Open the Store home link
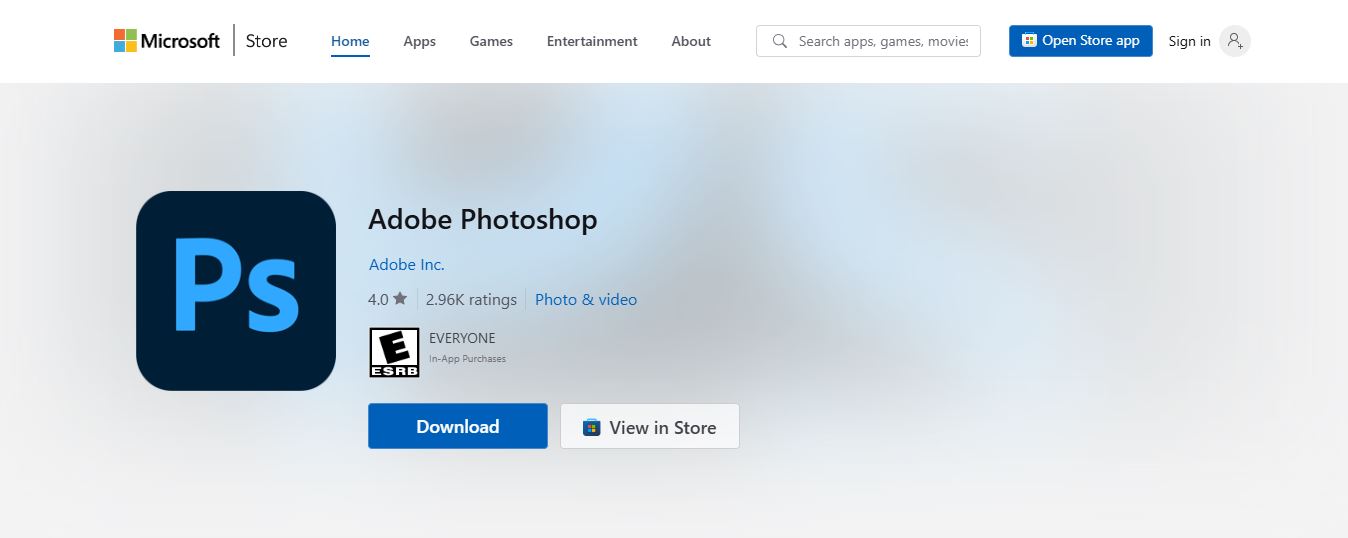Viewport: 1348px width, 538px height. tap(267, 41)
